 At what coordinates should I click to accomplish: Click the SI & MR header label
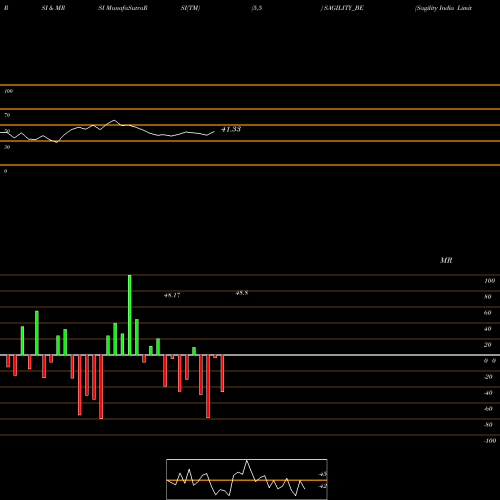tap(53, 8)
